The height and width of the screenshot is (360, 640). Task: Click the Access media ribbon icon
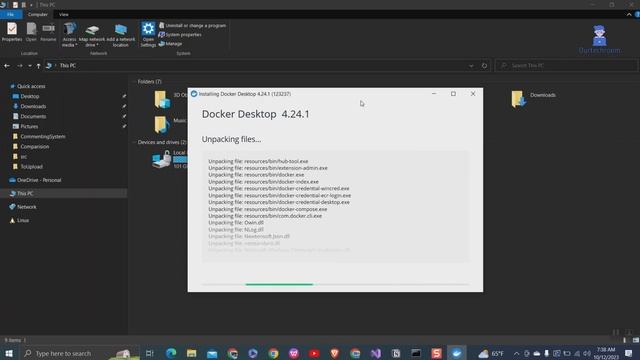pyautogui.click(x=69, y=34)
